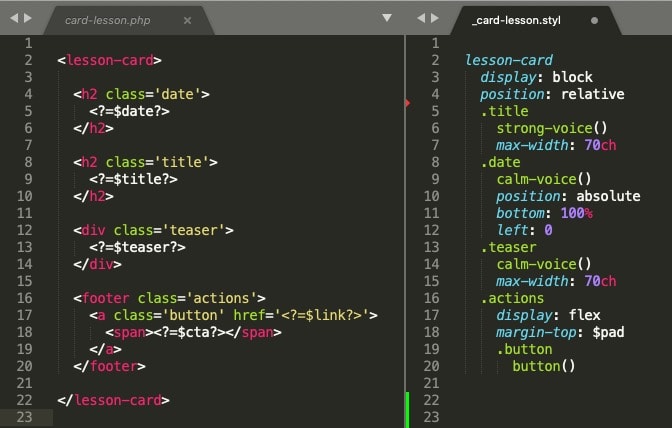Click the 'margin-top: $pad' declaration
672x428 pixels.
tap(560, 332)
